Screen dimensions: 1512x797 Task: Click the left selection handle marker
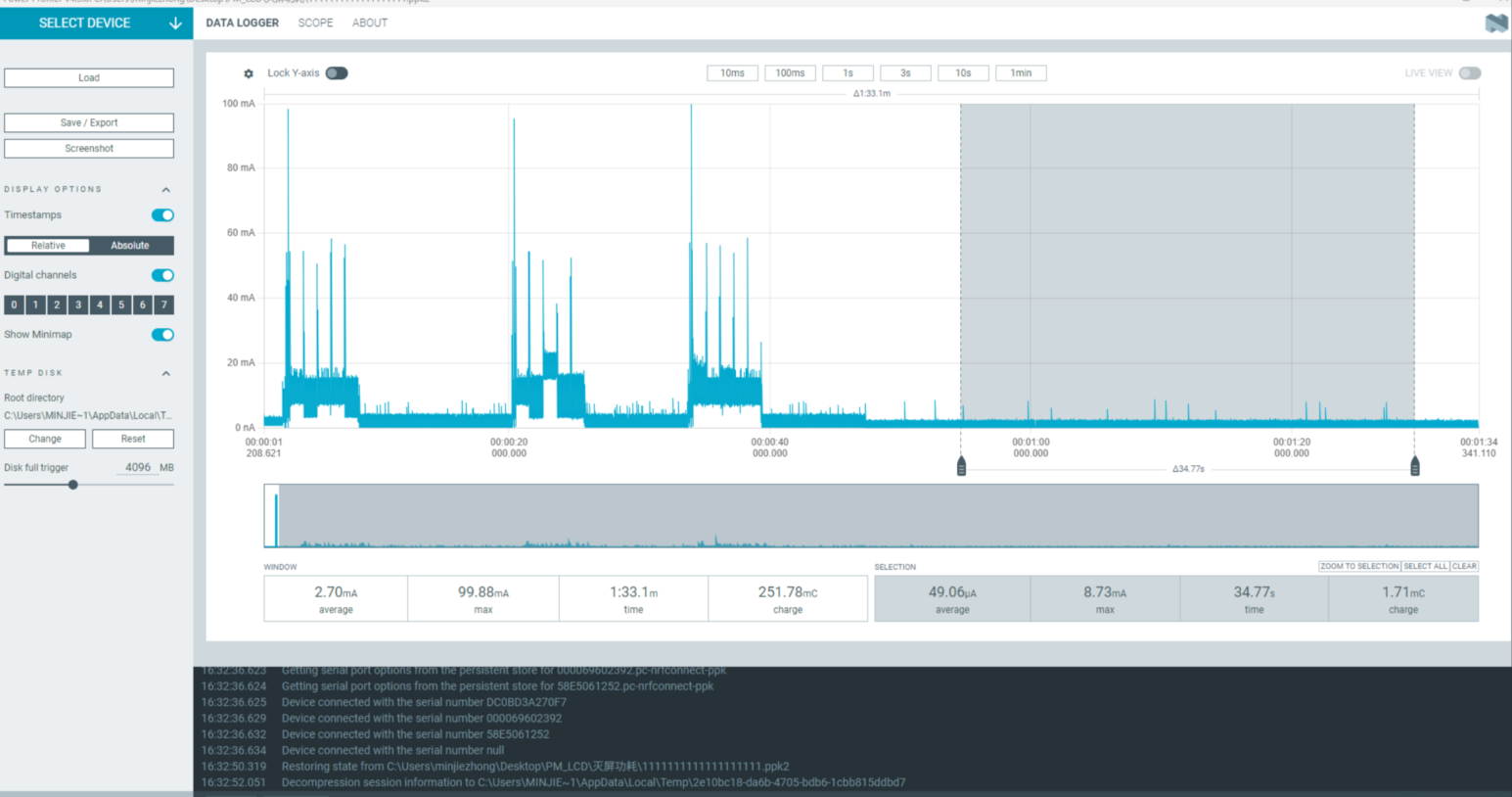(x=961, y=466)
